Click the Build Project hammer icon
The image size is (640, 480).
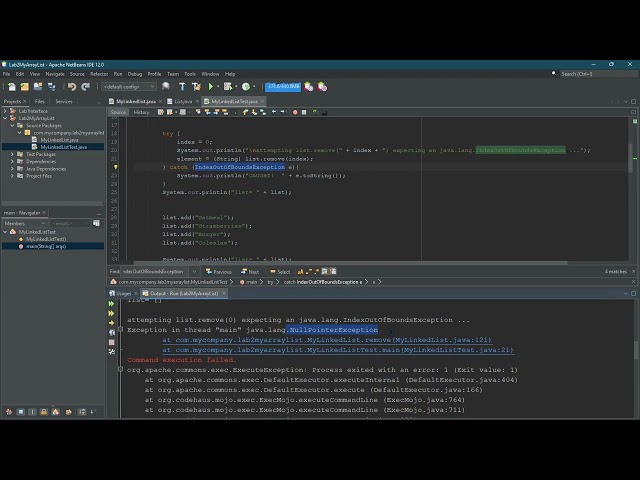[182, 87]
